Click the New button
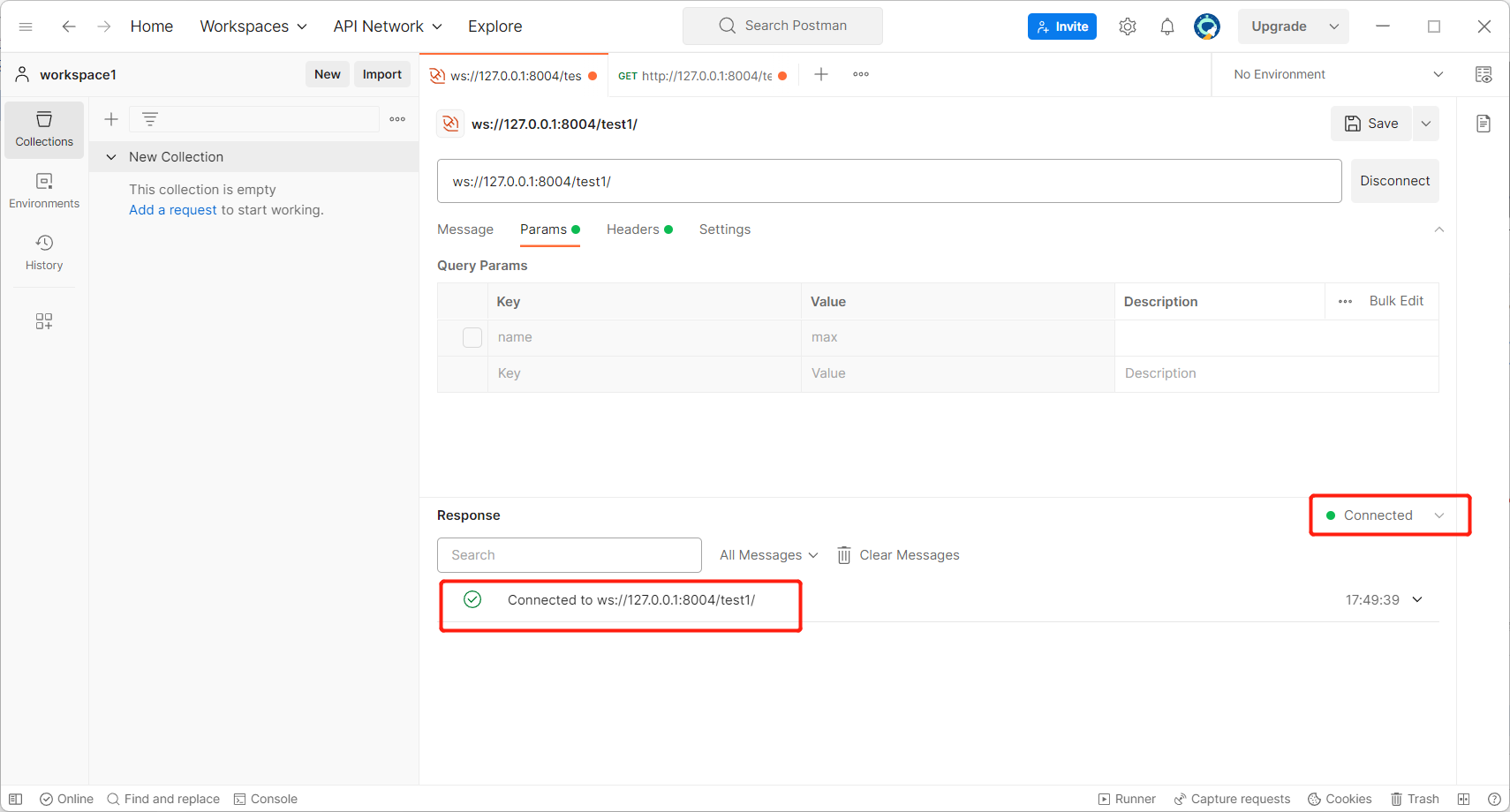The image size is (1510, 812). (x=328, y=74)
